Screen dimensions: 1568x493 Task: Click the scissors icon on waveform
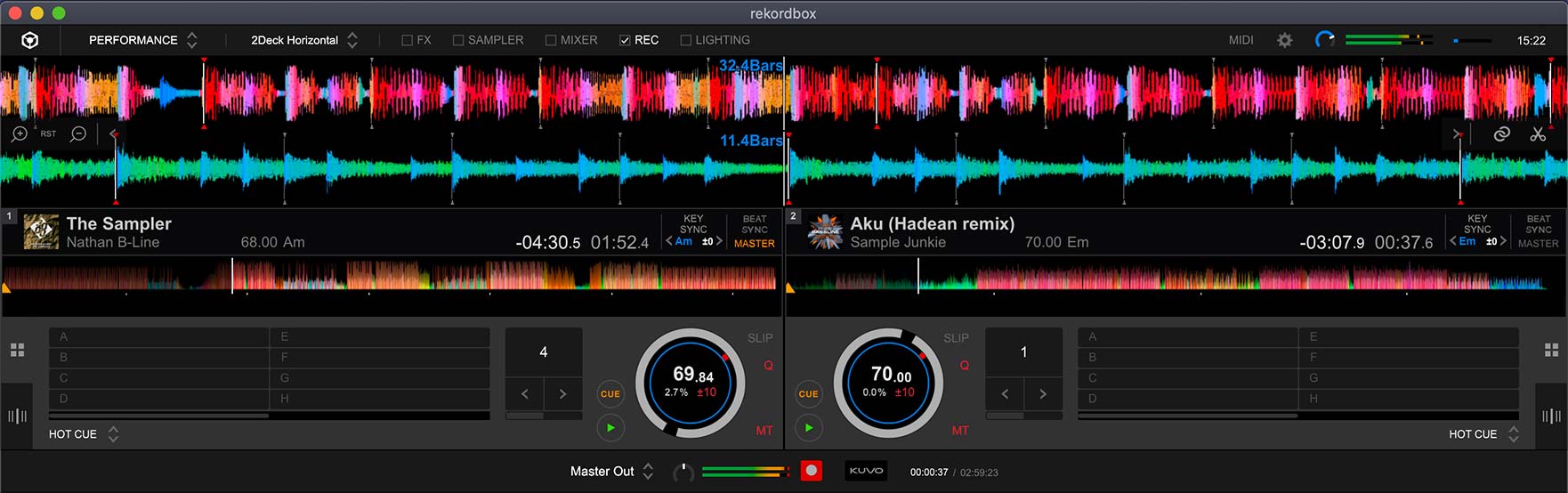tap(1538, 134)
